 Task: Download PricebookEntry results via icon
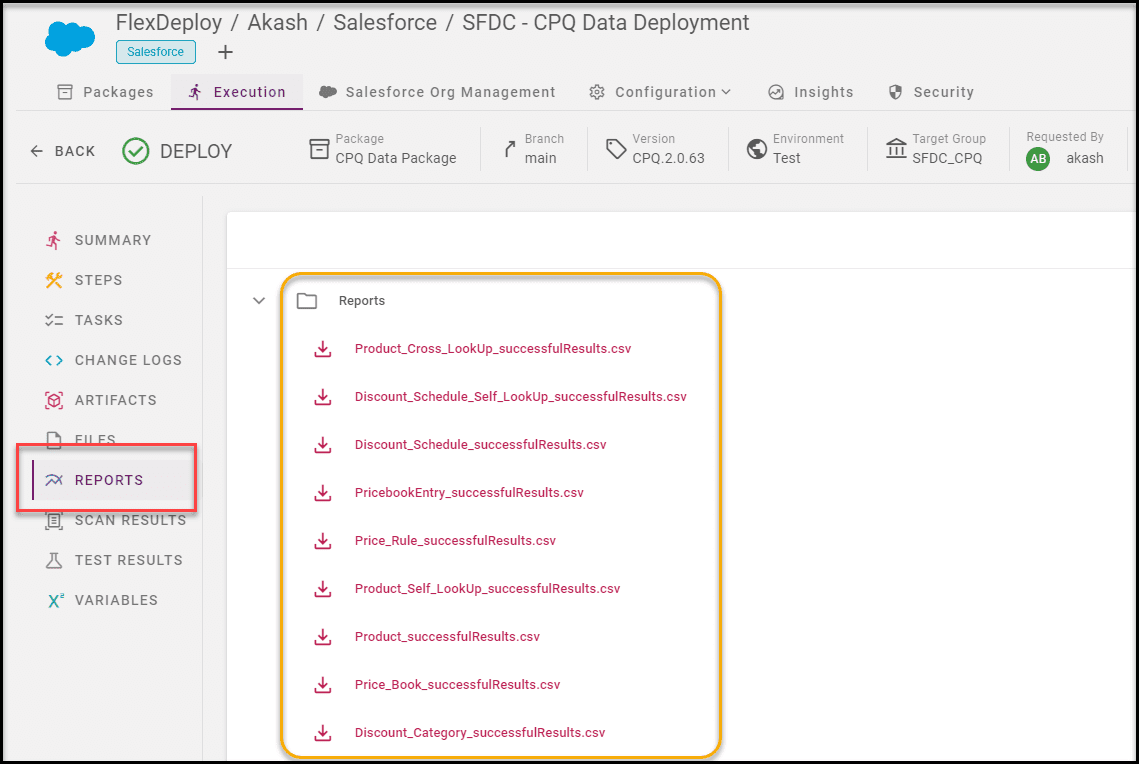pyautogui.click(x=323, y=493)
